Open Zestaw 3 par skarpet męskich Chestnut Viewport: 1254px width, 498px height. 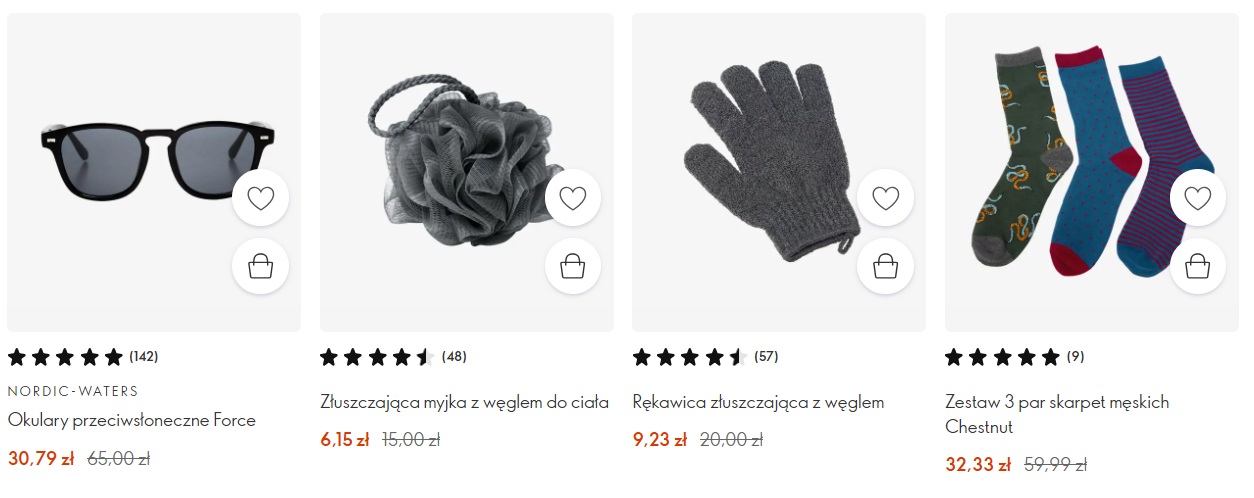click(1057, 414)
